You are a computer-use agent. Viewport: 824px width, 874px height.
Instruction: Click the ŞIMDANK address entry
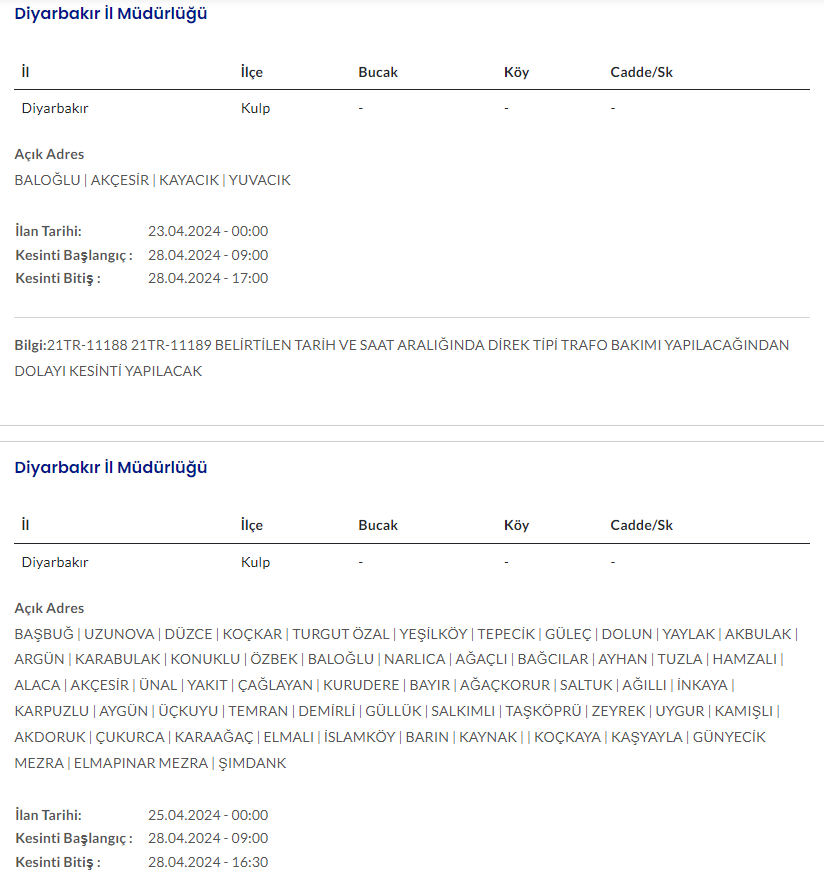252,763
